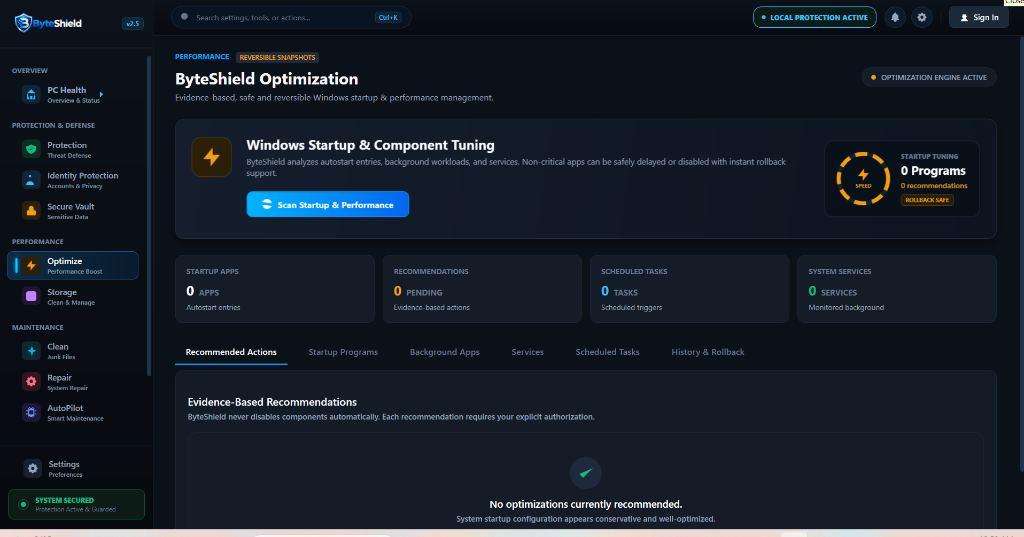The height and width of the screenshot is (537, 1024).
Task: Click the Sign In button
Action: pos(978,18)
